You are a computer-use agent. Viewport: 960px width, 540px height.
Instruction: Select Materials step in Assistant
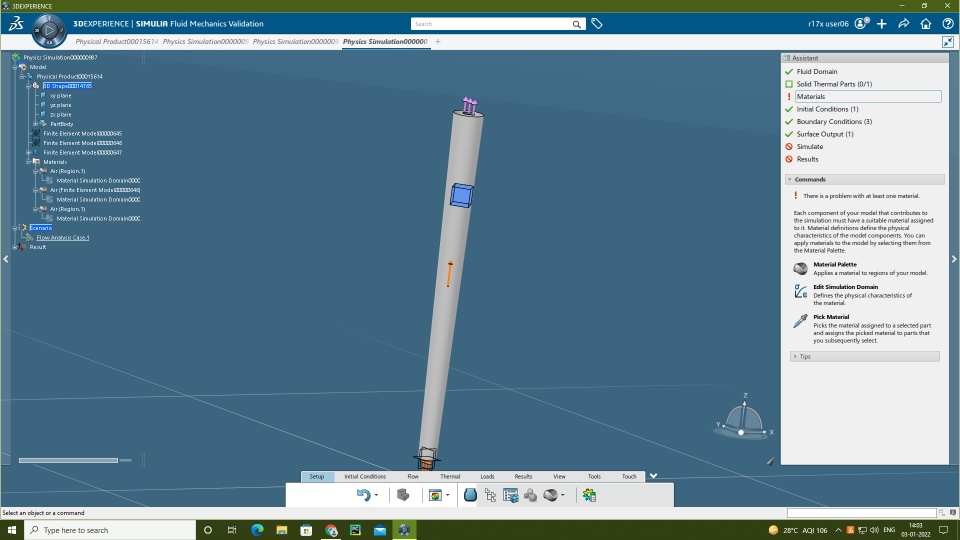(x=868, y=96)
